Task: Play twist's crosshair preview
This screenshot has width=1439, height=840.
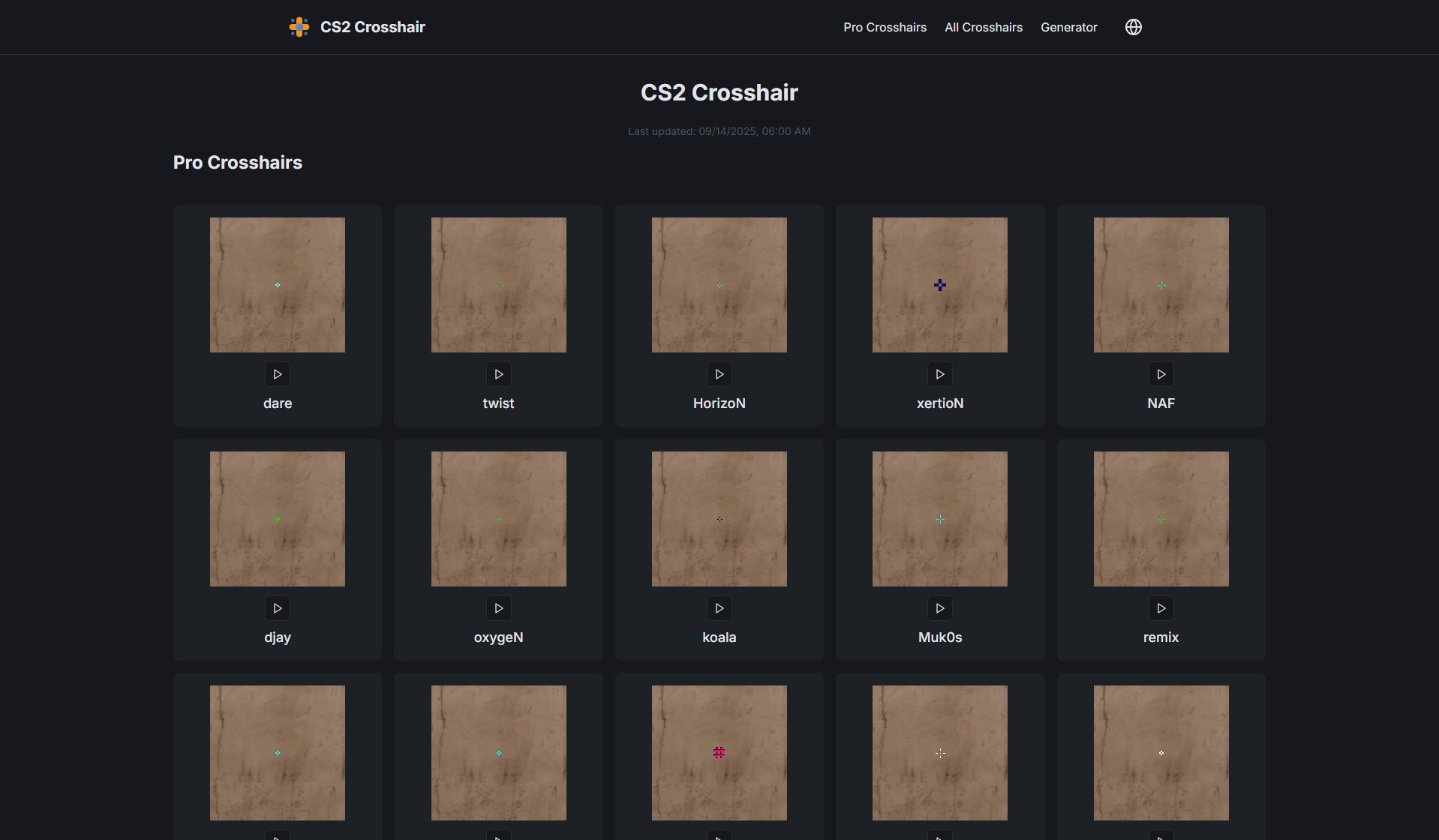Action: tap(499, 374)
